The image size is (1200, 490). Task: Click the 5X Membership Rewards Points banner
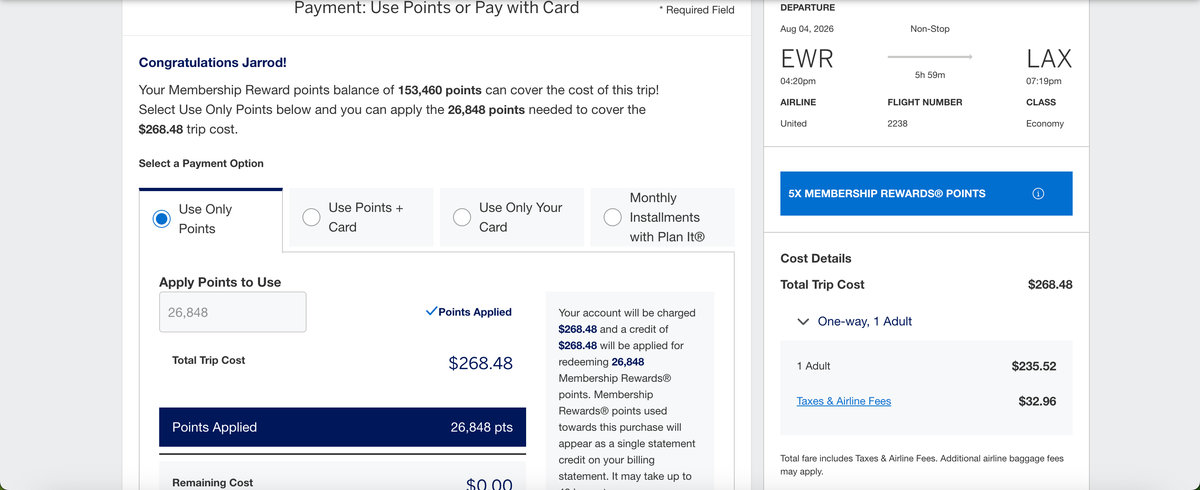click(x=900, y=193)
